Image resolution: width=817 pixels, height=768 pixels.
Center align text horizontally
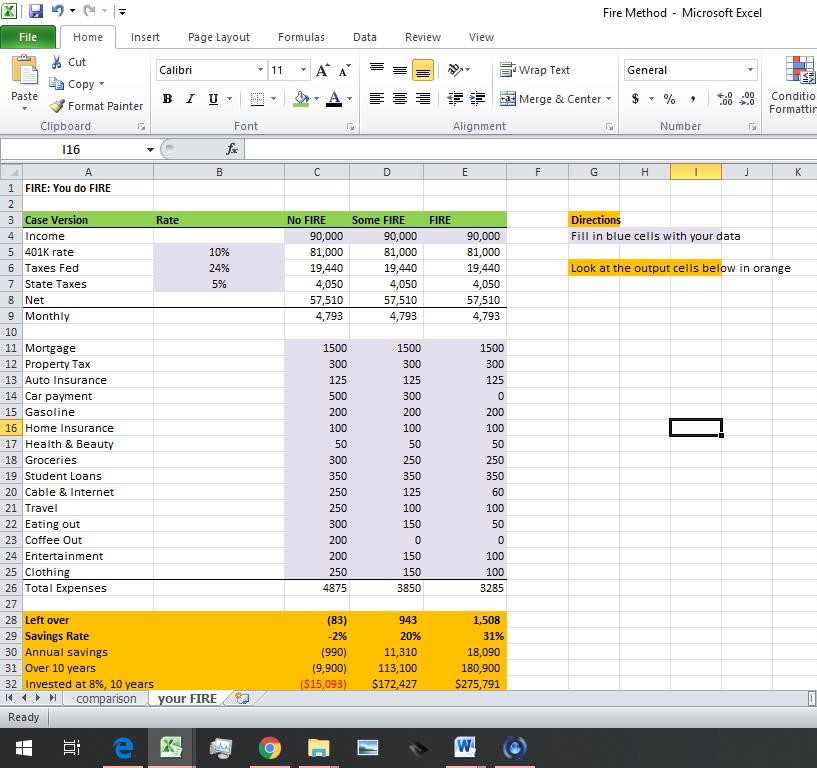pyautogui.click(x=399, y=99)
